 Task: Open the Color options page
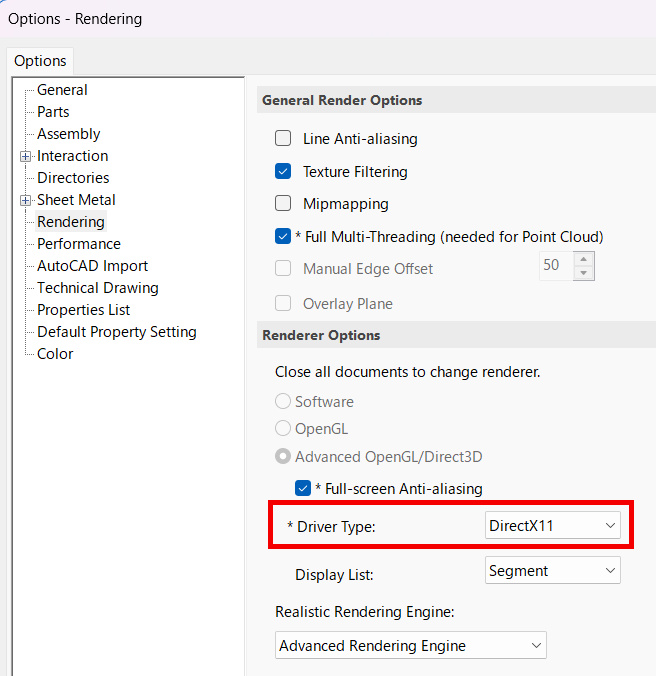(55, 354)
